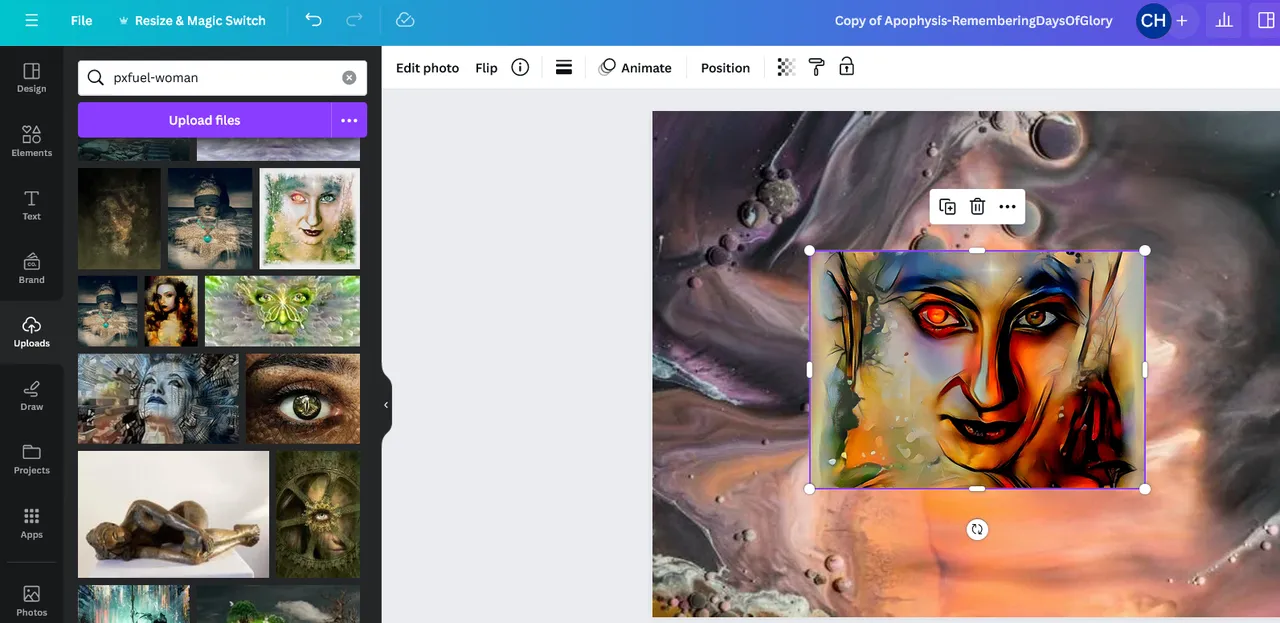Open the top-right layout panel icon
Image resolution: width=1280 pixels, height=623 pixels.
[x=1265, y=20]
